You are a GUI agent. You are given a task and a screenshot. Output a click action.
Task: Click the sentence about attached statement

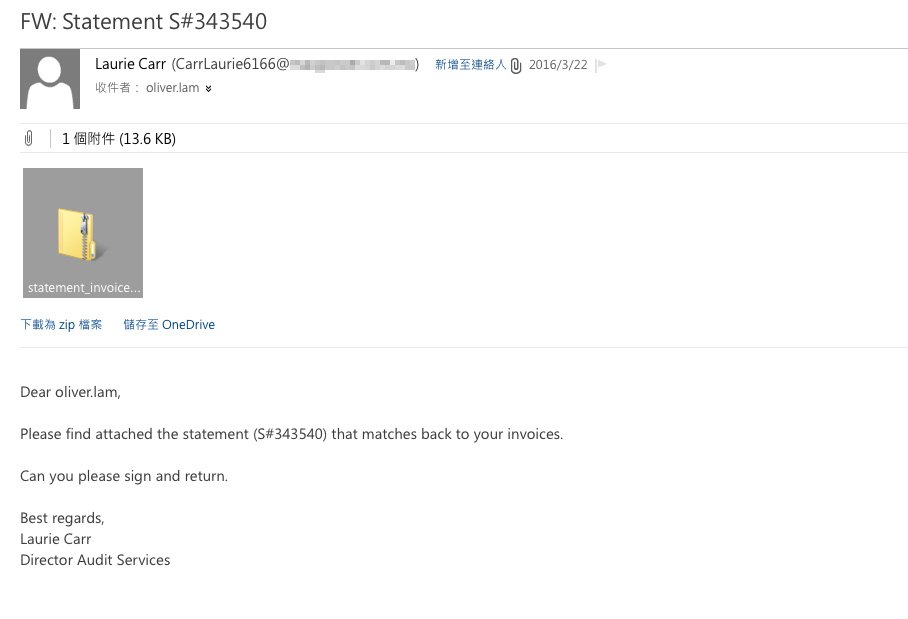coord(291,434)
